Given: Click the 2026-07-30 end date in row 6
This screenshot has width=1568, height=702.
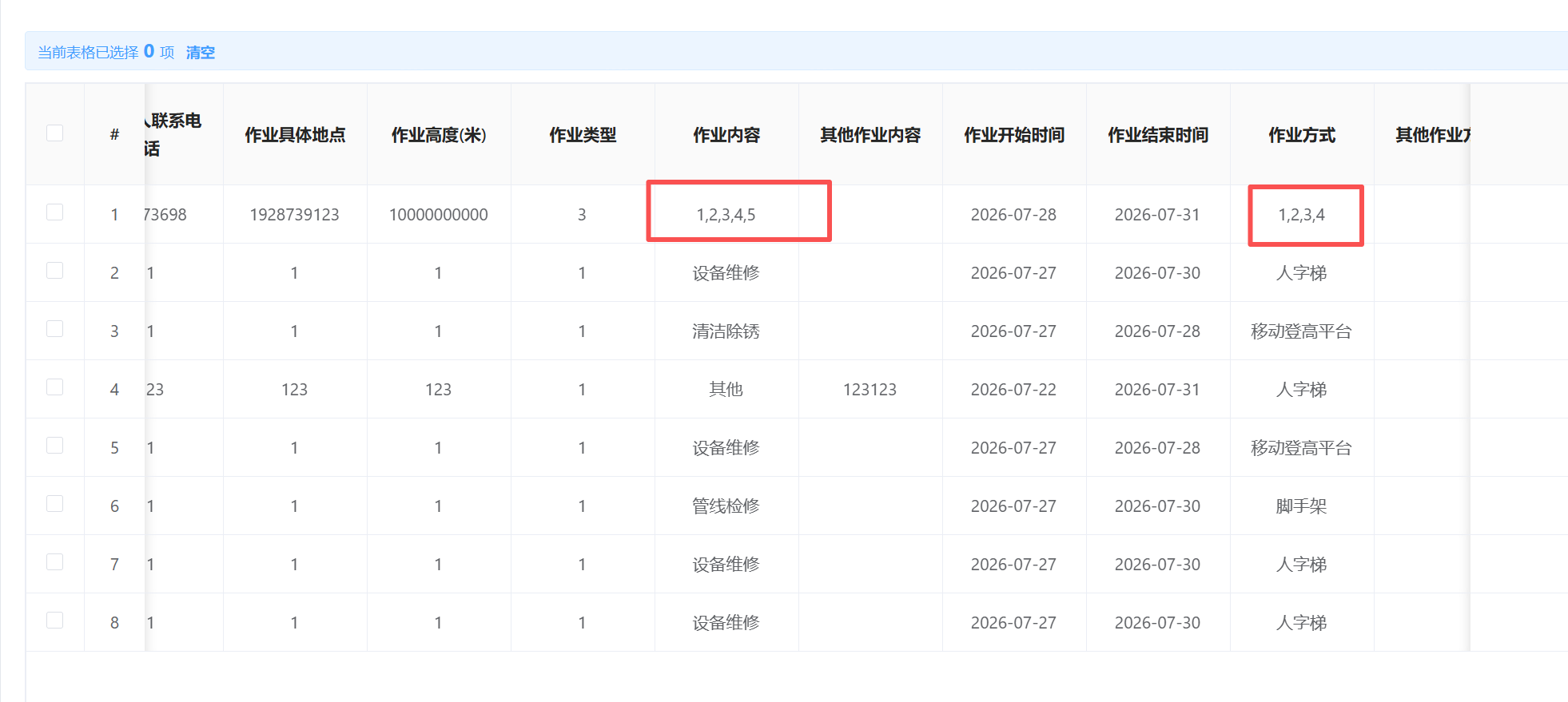Looking at the screenshot, I should (1157, 506).
